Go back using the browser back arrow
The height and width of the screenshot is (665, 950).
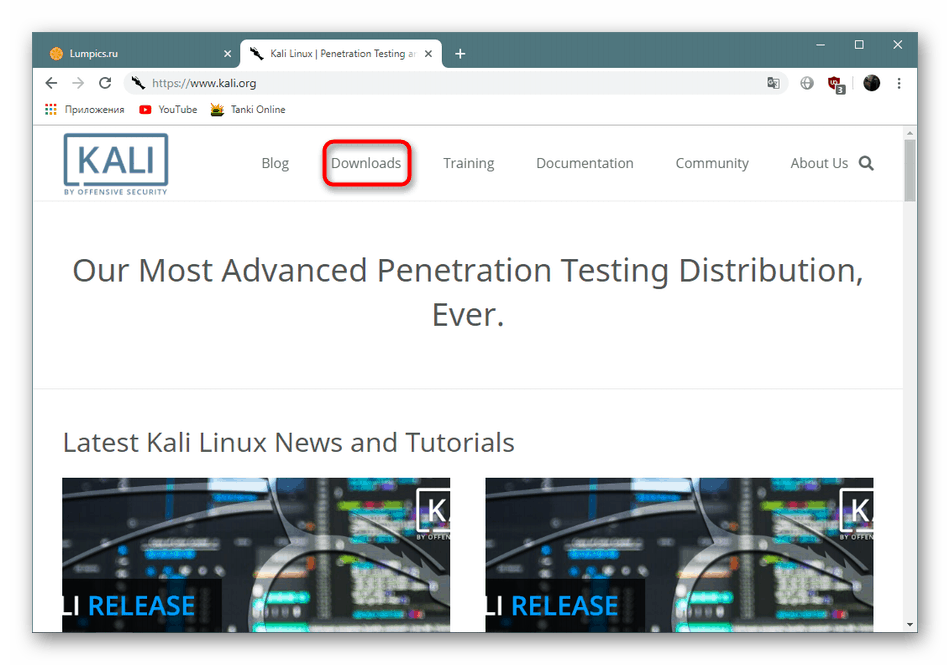point(51,83)
